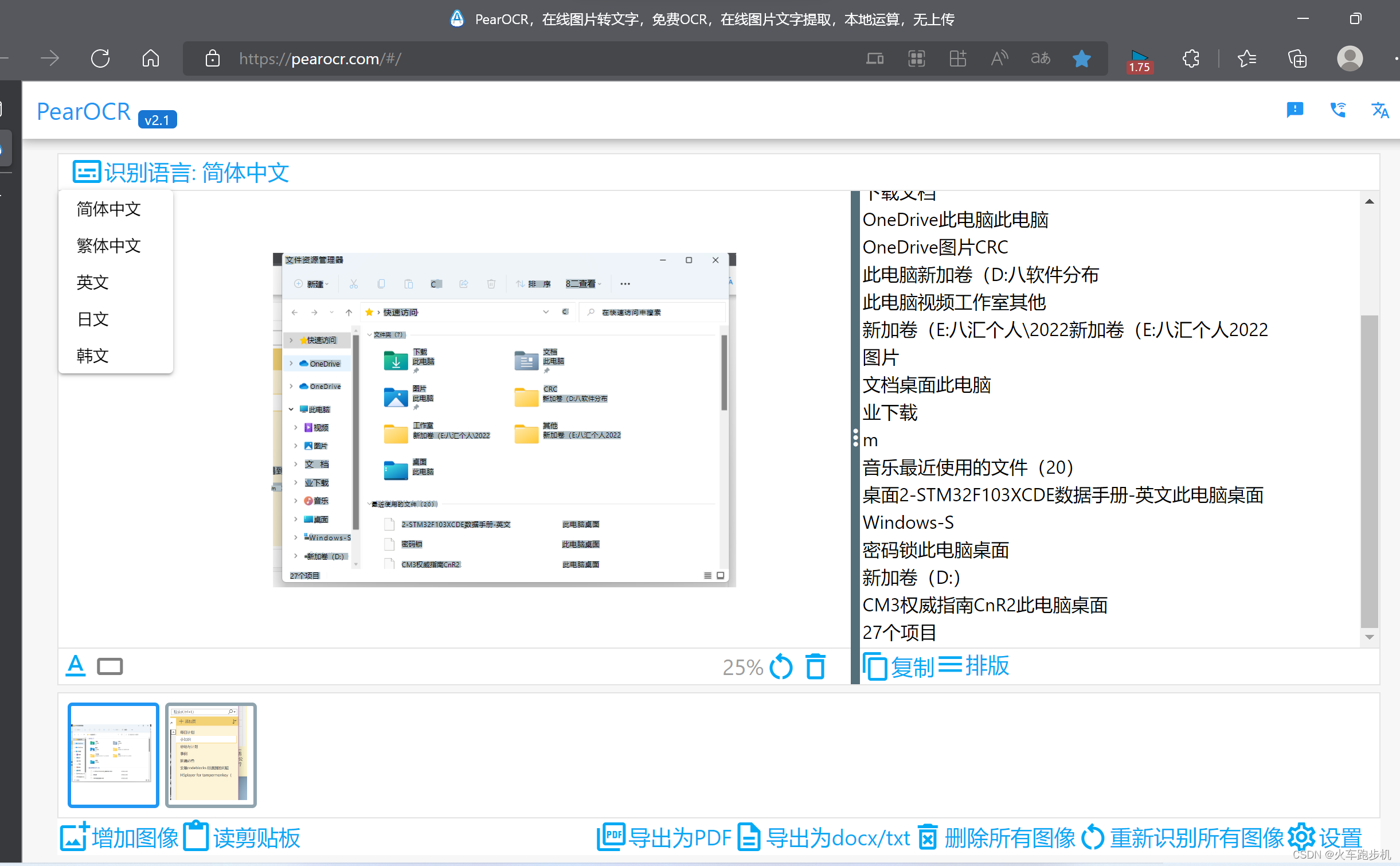Select the second image thumbnail
This screenshot has height=866, width=1400.
click(x=210, y=755)
